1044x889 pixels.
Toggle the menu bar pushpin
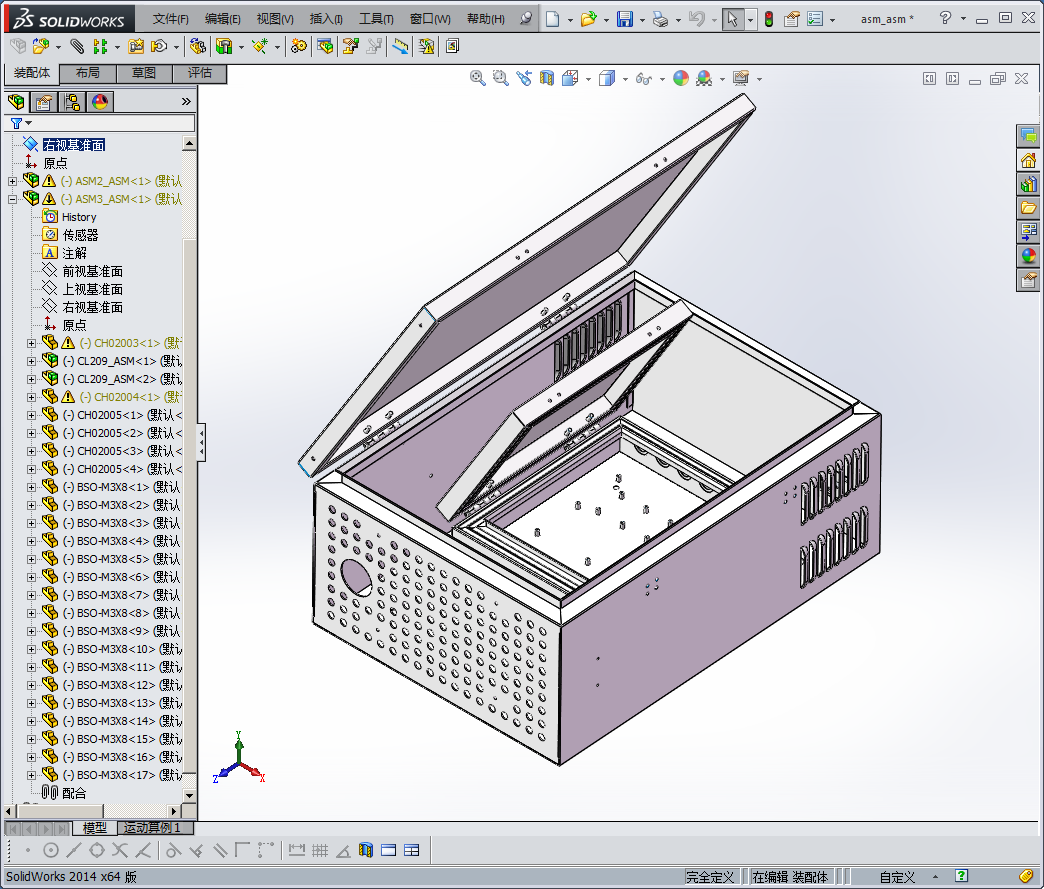[526, 18]
